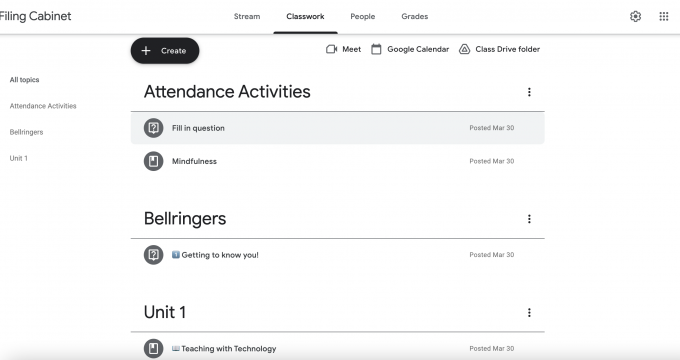
Task: Open the Unit 1 topic three-dot menu
Action: click(529, 313)
